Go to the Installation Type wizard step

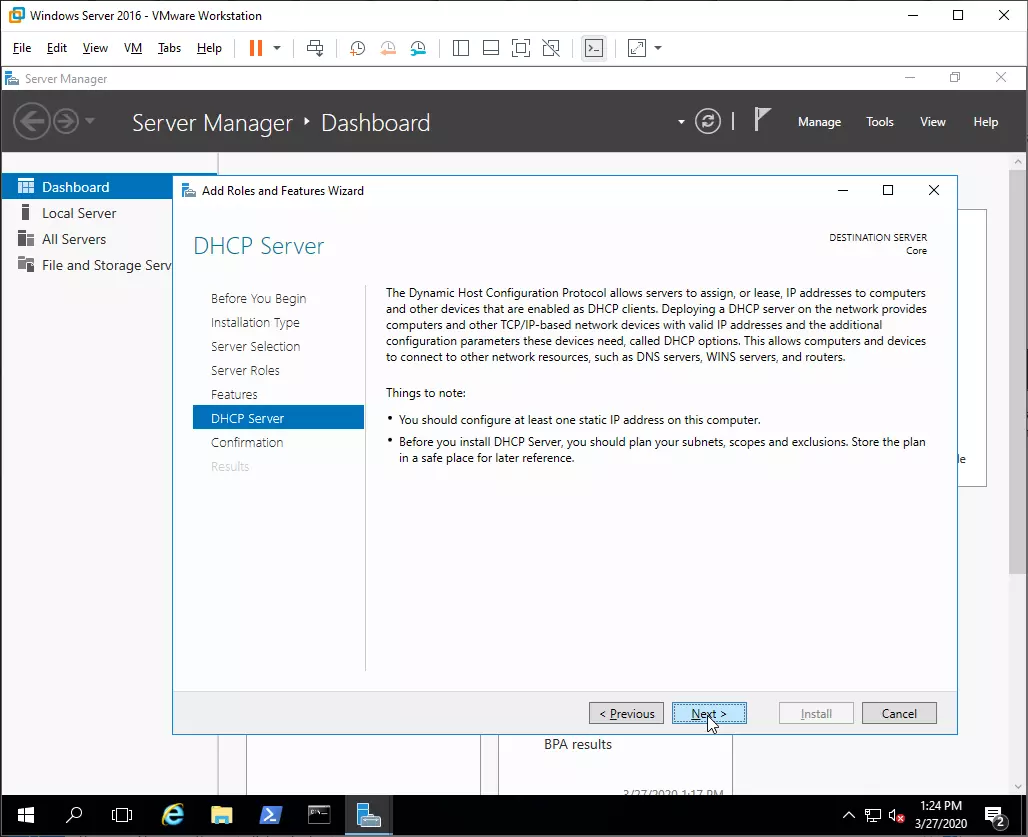255,322
